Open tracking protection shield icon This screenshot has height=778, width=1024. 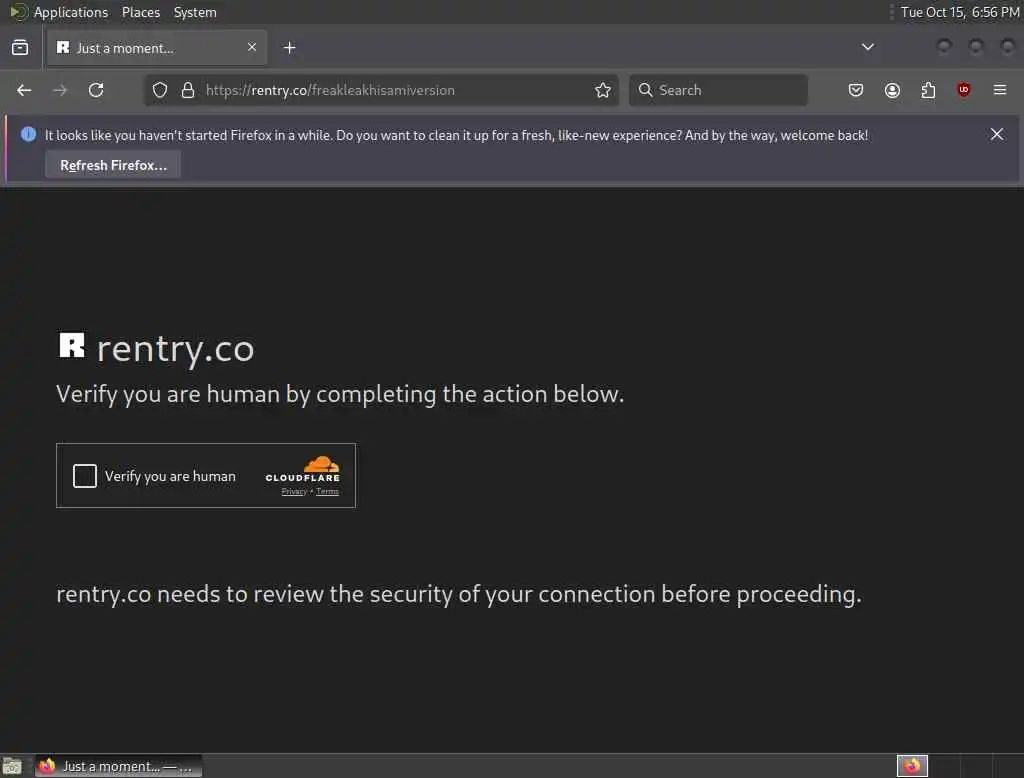pyautogui.click(x=160, y=90)
